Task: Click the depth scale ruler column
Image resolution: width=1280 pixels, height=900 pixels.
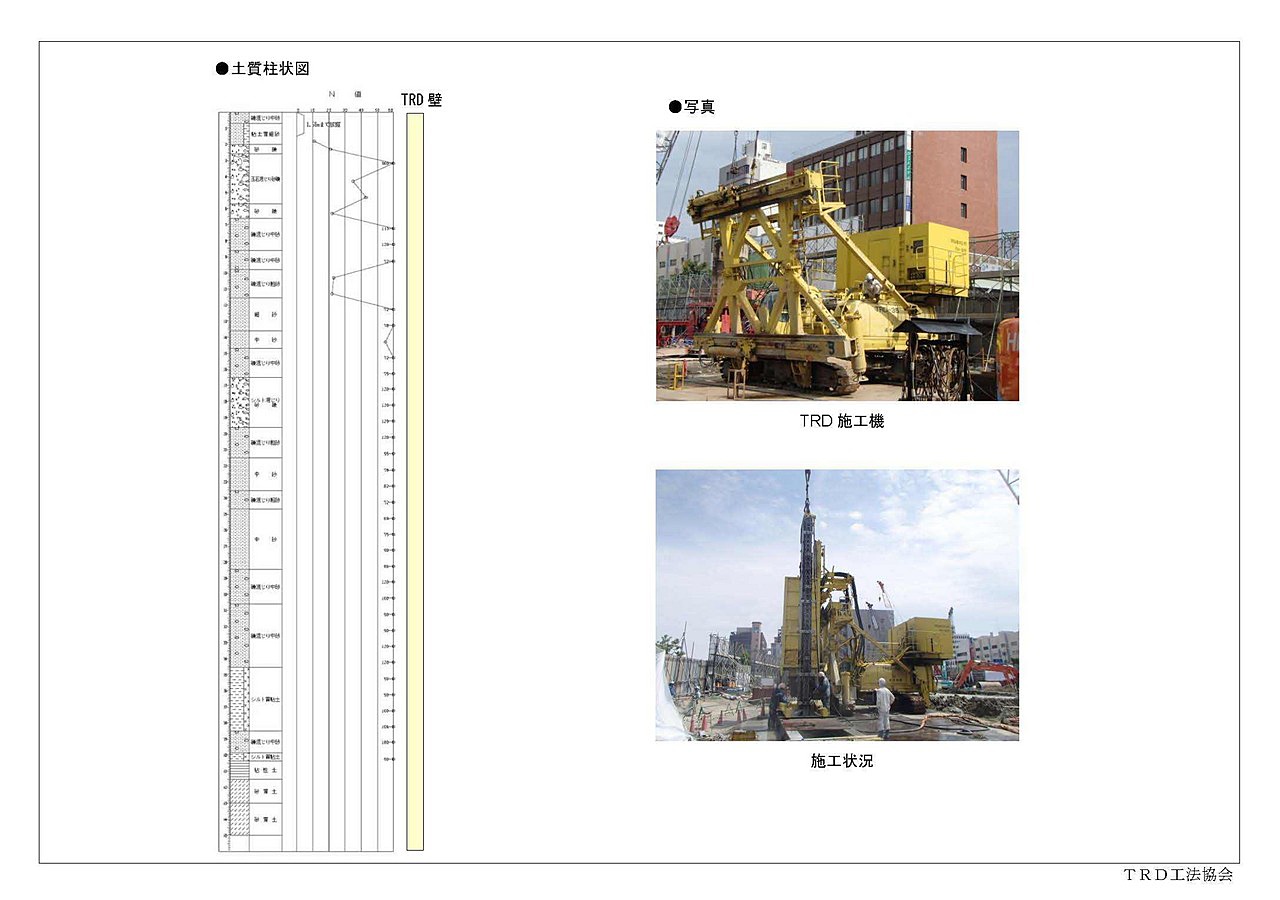Action: click(x=225, y=481)
